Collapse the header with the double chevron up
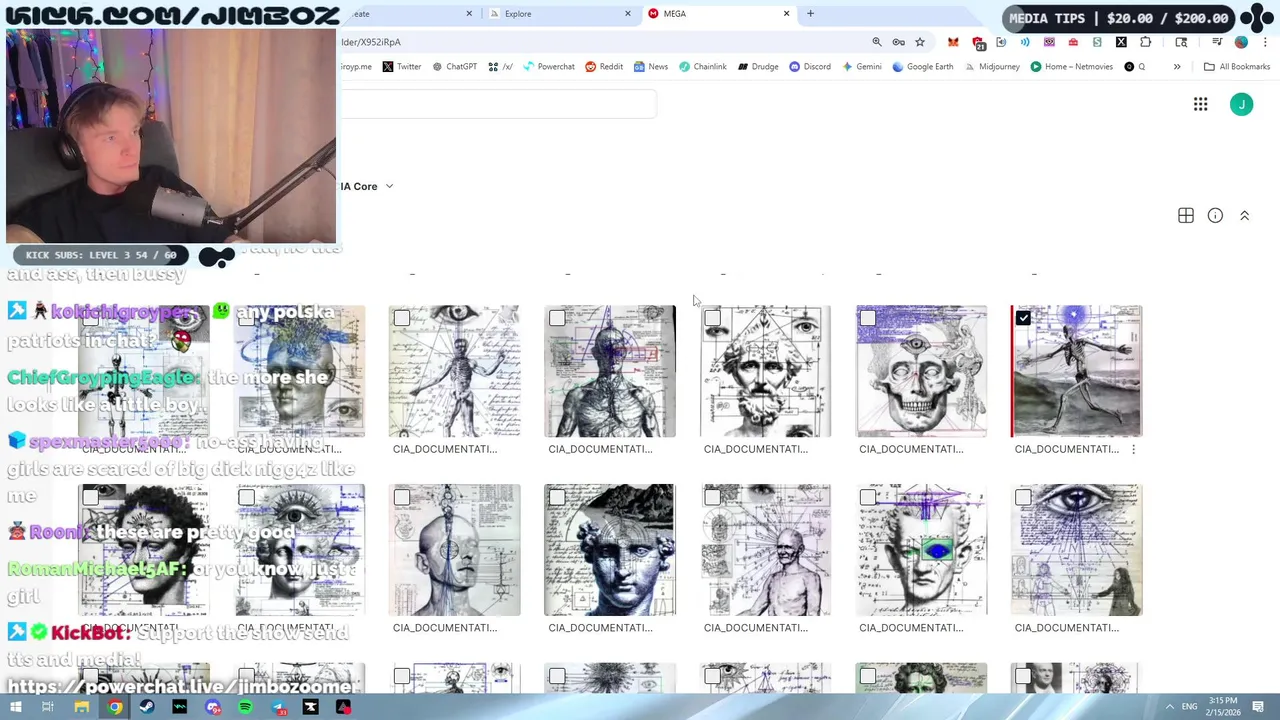The height and width of the screenshot is (720, 1280). click(x=1244, y=216)
